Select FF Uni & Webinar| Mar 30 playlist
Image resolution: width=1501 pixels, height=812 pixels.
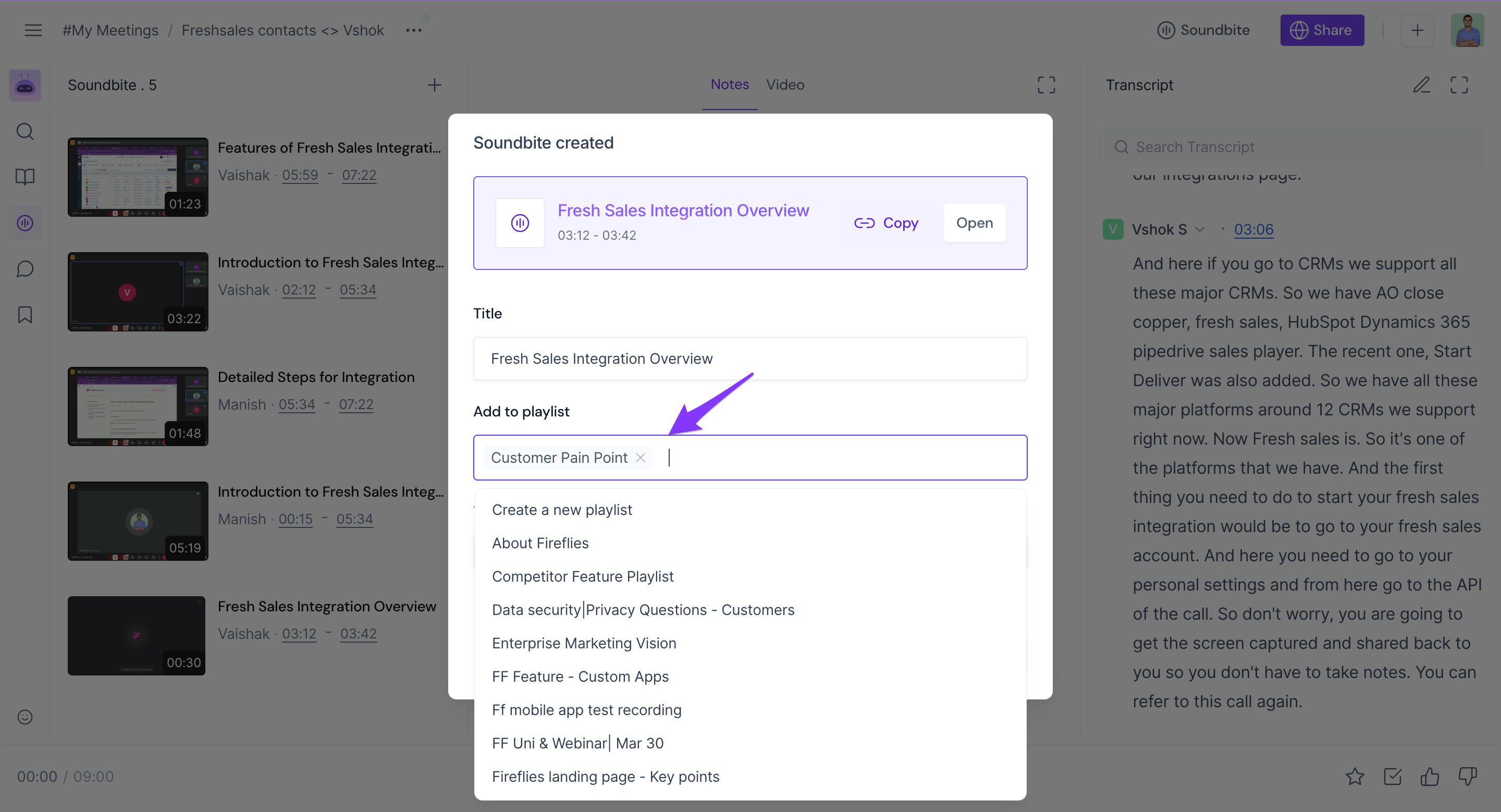tap(750, 743)
